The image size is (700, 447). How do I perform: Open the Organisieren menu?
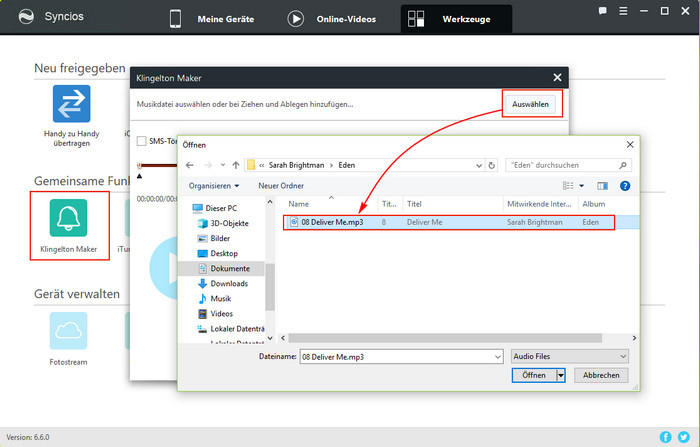click(x=213, y=186)
